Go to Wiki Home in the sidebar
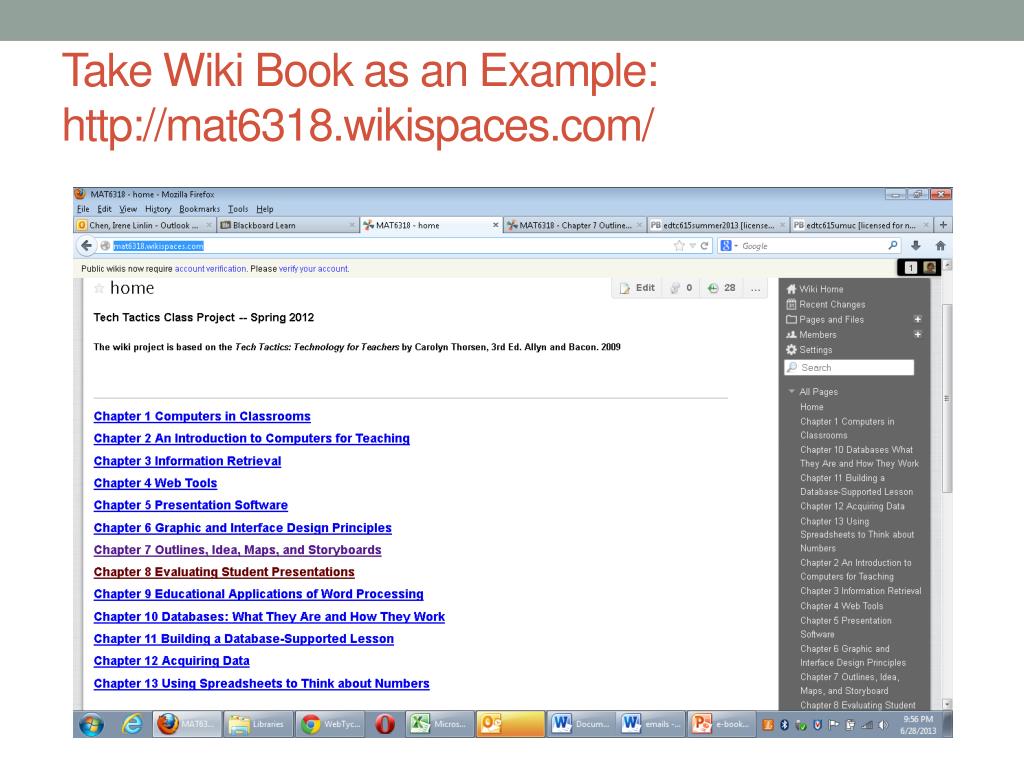 (820, 289)
